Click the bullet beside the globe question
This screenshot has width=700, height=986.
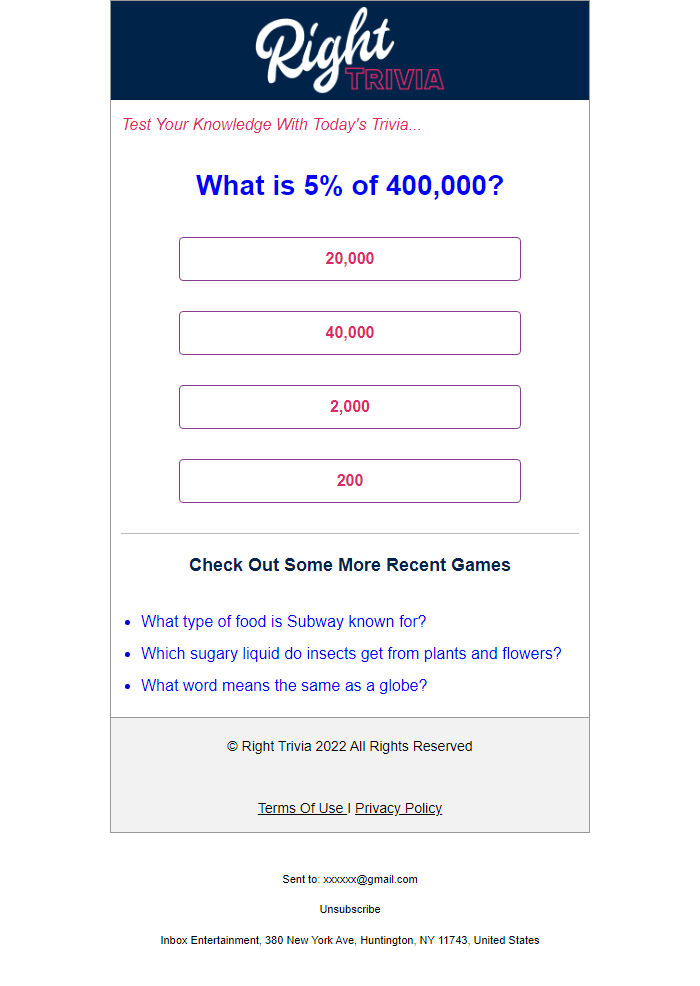(128, 686)
